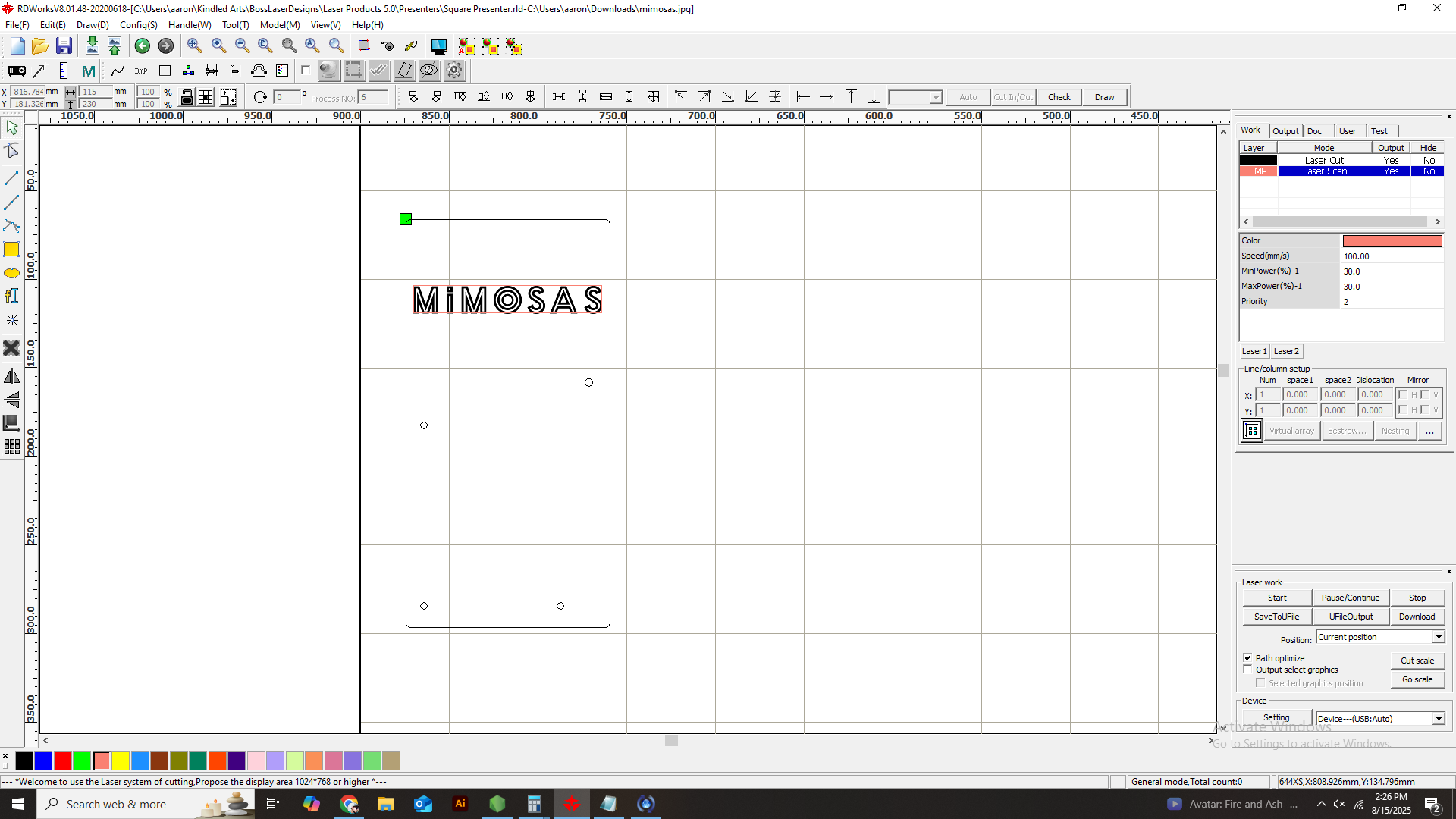1456x819 pixels.
Task: Enable the Output select graphics checkbox
Action: pos(1247,670)
